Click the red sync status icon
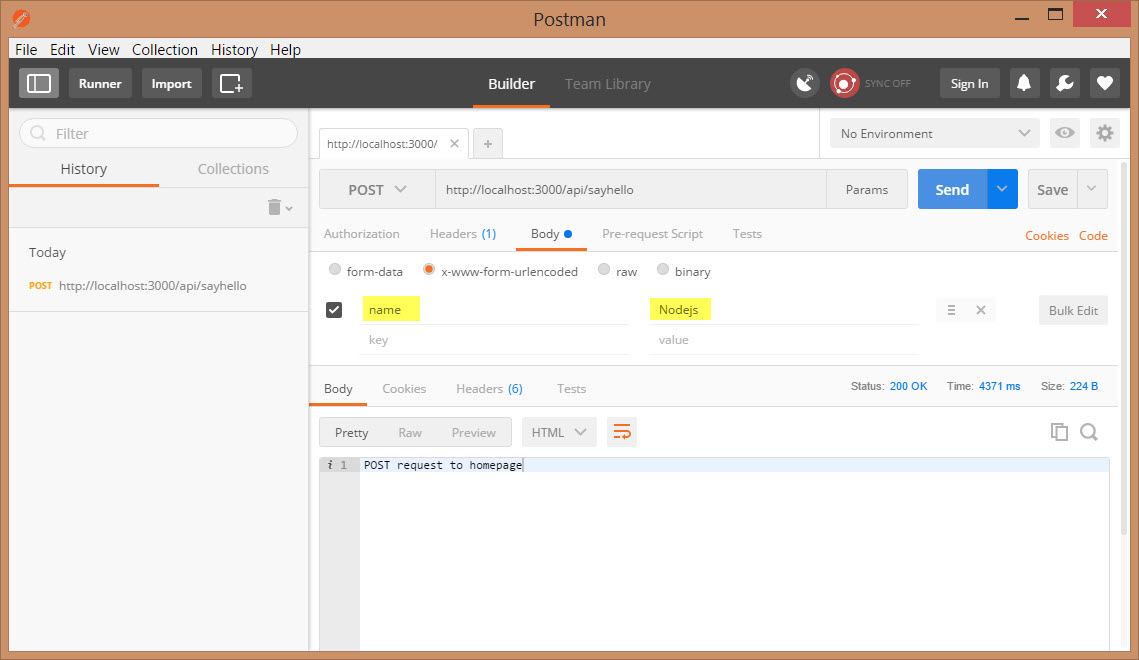The height and width of the screenshot is (660, 1139). click(844, 83)
